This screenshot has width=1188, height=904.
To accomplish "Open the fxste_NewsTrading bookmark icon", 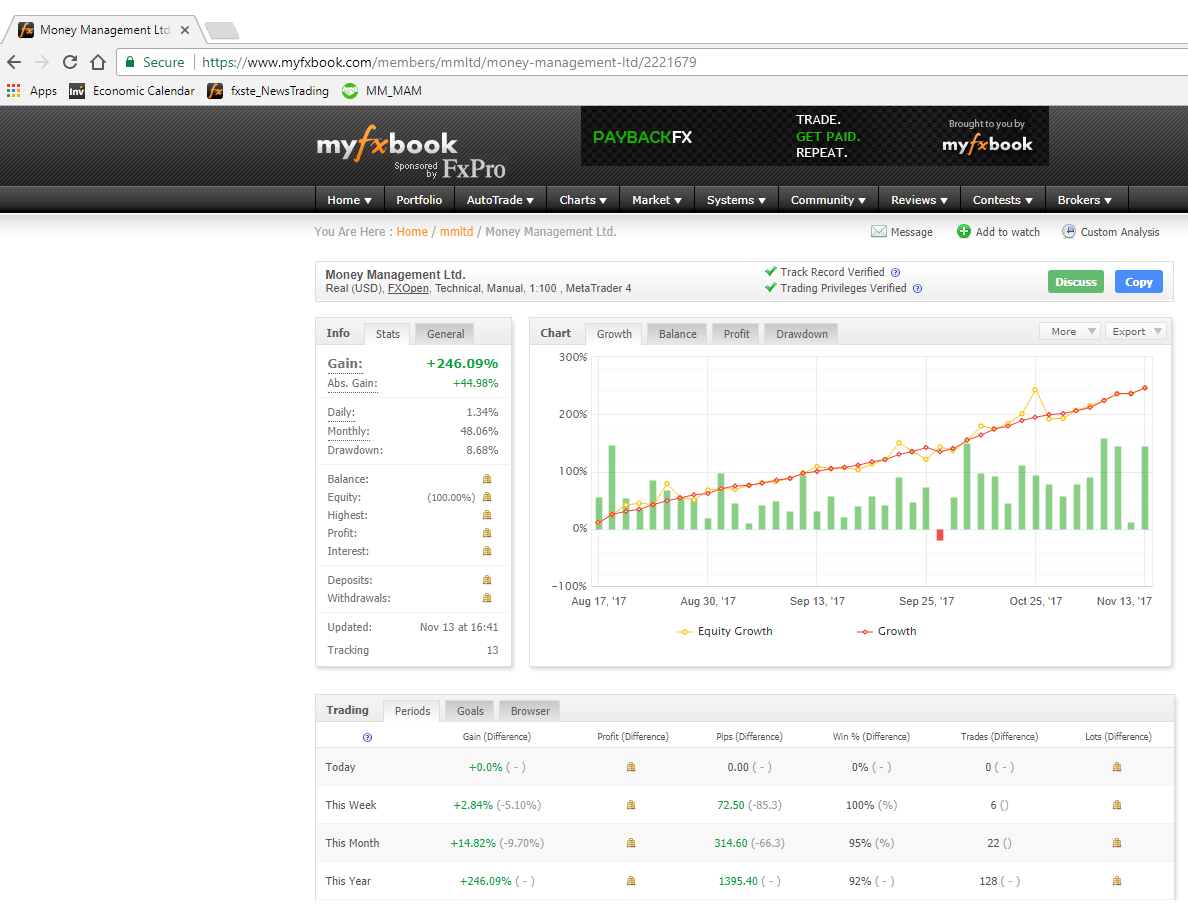I will coord(215,91).
